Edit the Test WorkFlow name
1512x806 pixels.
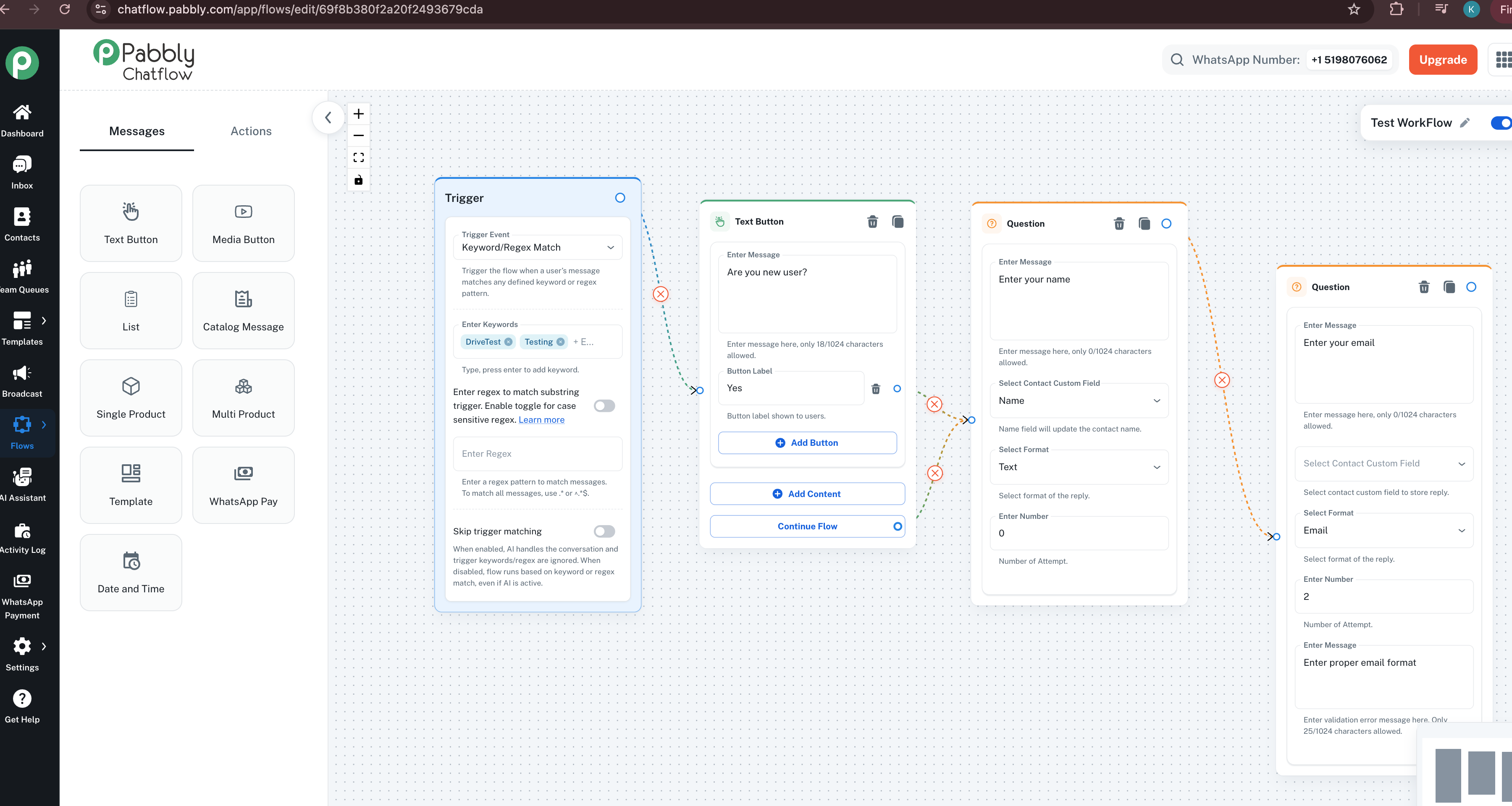pyautogui.click(x=1465, y=123)
